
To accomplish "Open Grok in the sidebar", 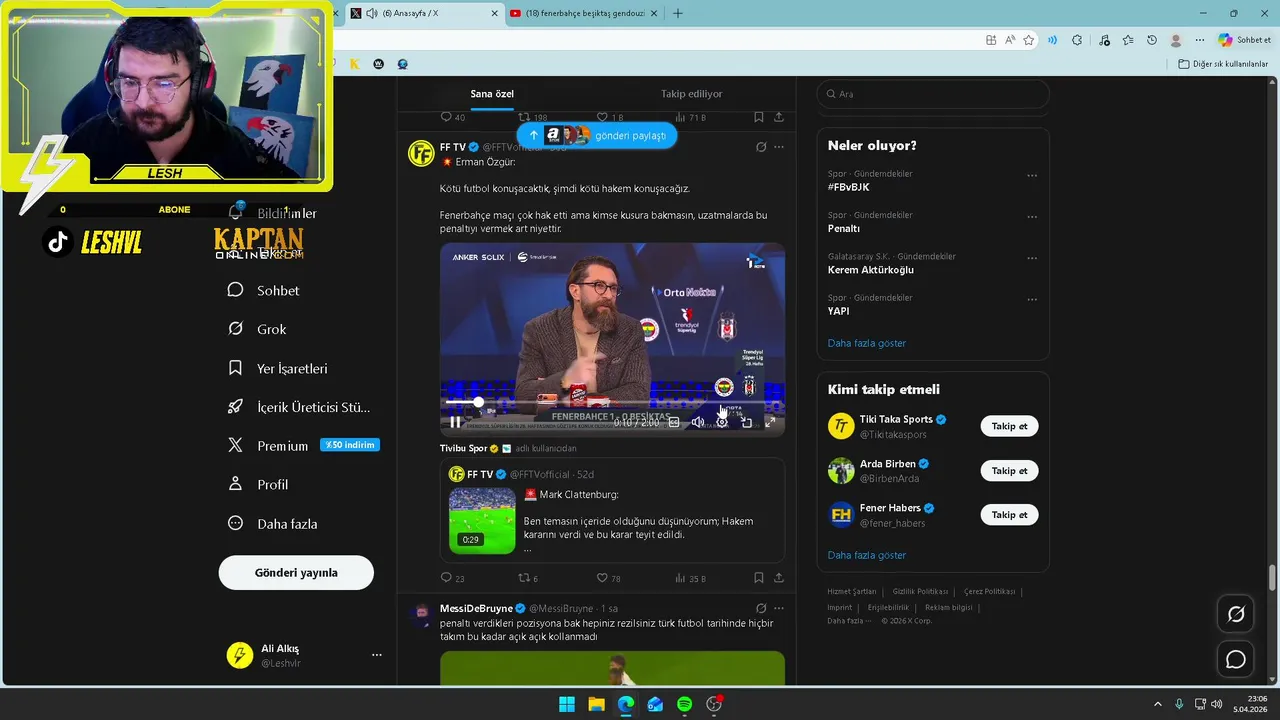I will (x=257, y=329).
